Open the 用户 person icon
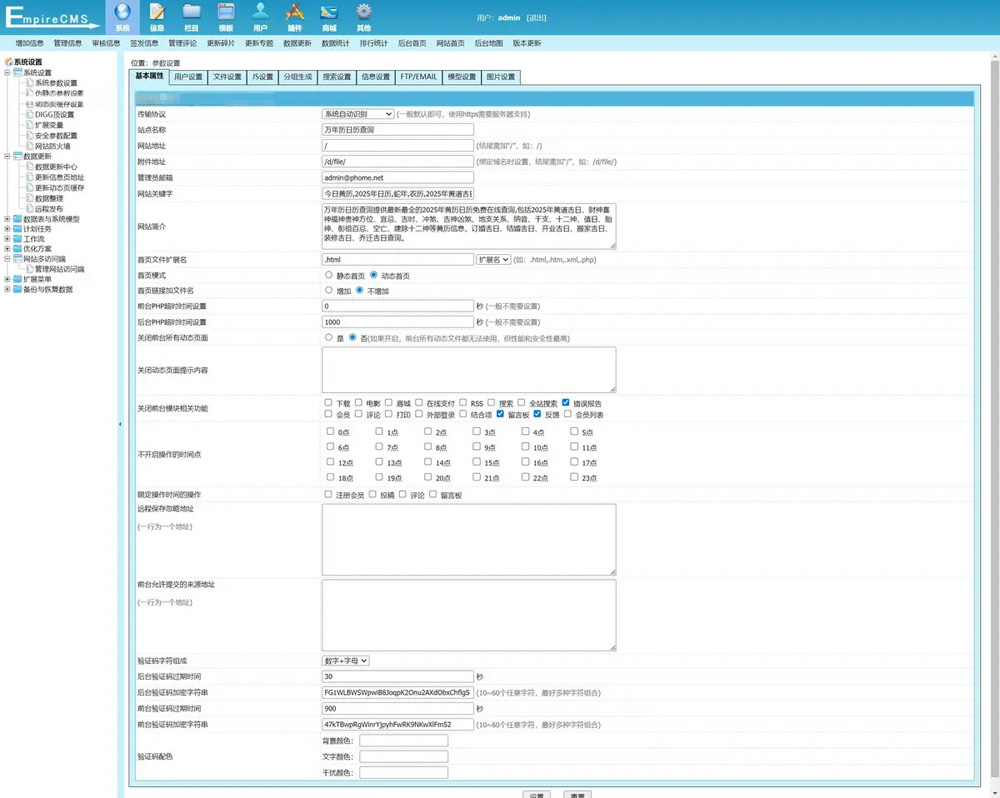The height and width of the screenshot is (798, 1000). click(260, 14)
